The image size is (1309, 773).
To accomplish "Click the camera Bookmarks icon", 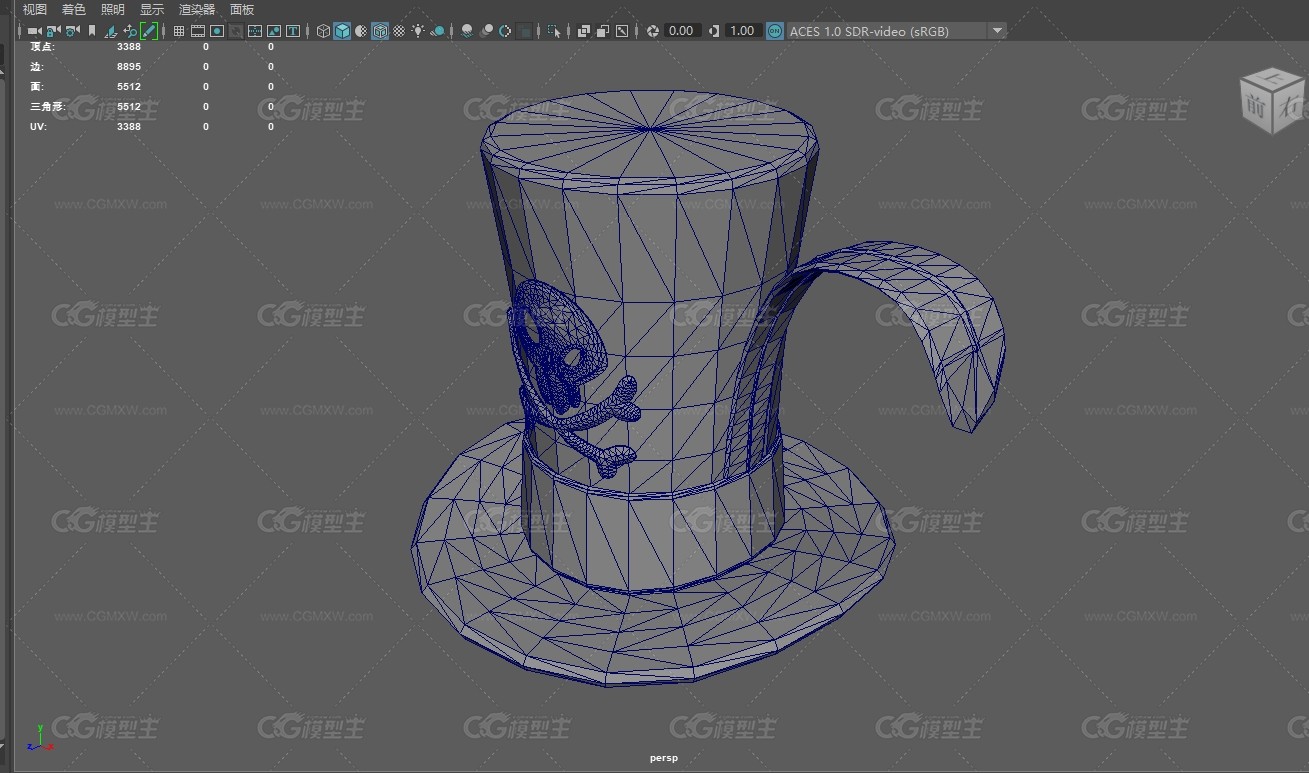I will click(x=92, y=31).
